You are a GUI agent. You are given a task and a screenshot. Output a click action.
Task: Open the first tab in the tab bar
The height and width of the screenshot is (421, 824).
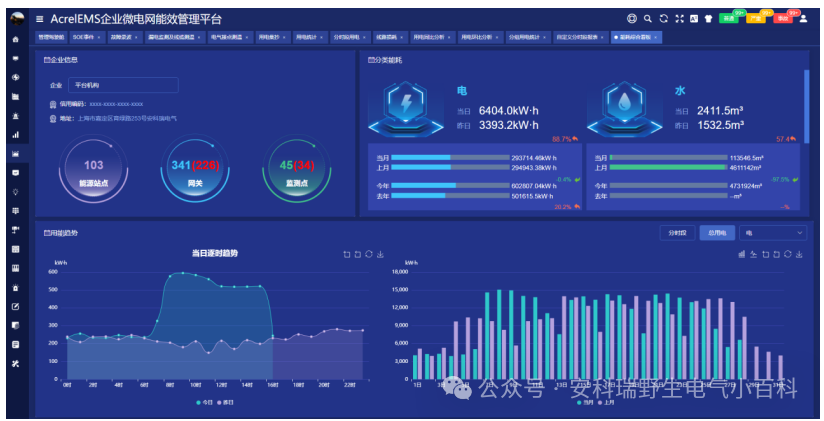tap(50, 37)
